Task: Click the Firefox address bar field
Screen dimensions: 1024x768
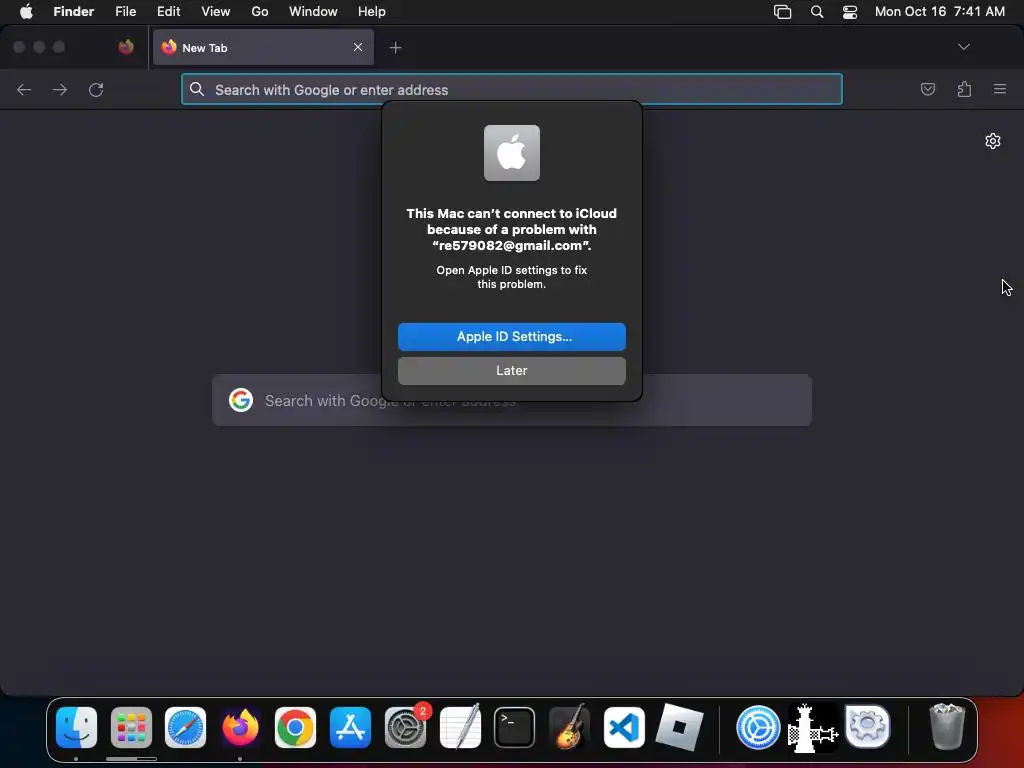Action: (x=511, y=89)
